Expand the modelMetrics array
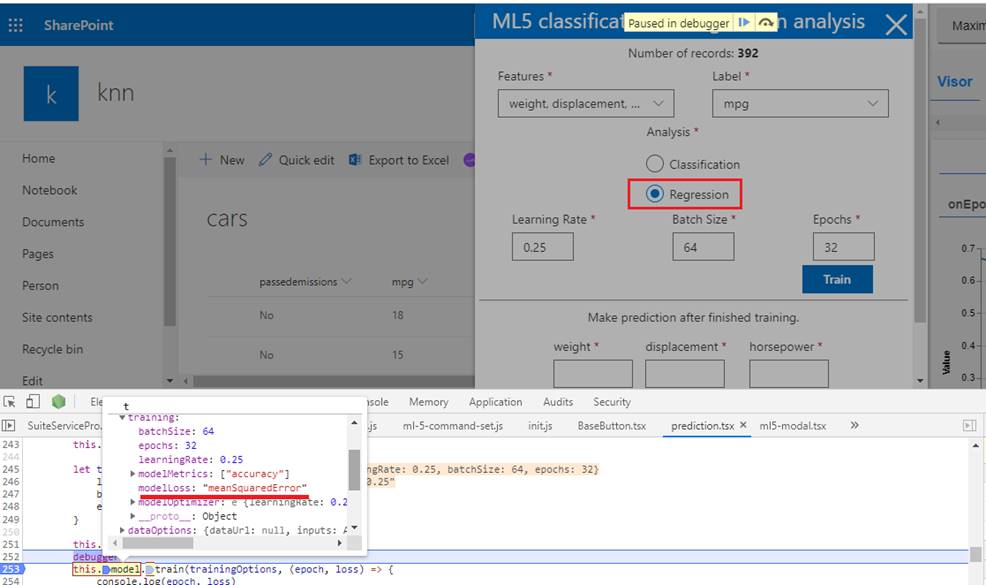The image size is (986, 585). pyautogui.click(x=133, y=474)
